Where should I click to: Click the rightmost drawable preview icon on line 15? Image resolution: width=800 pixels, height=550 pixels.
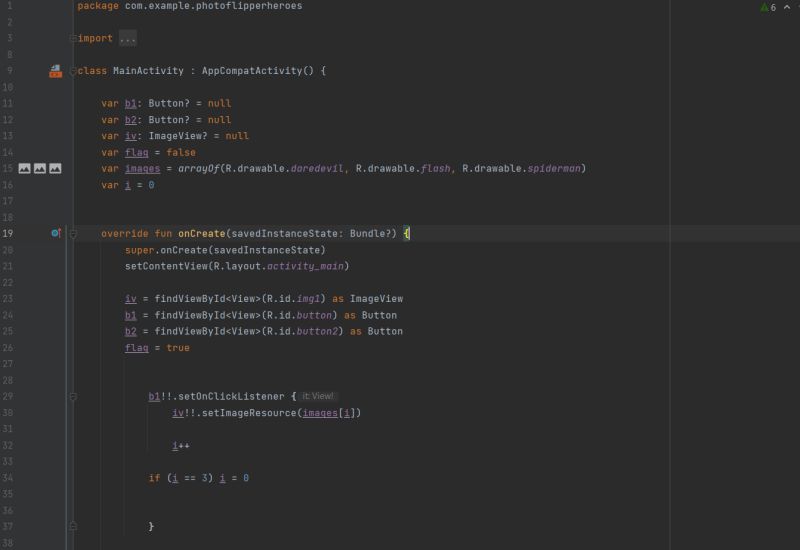coord(55,168)
